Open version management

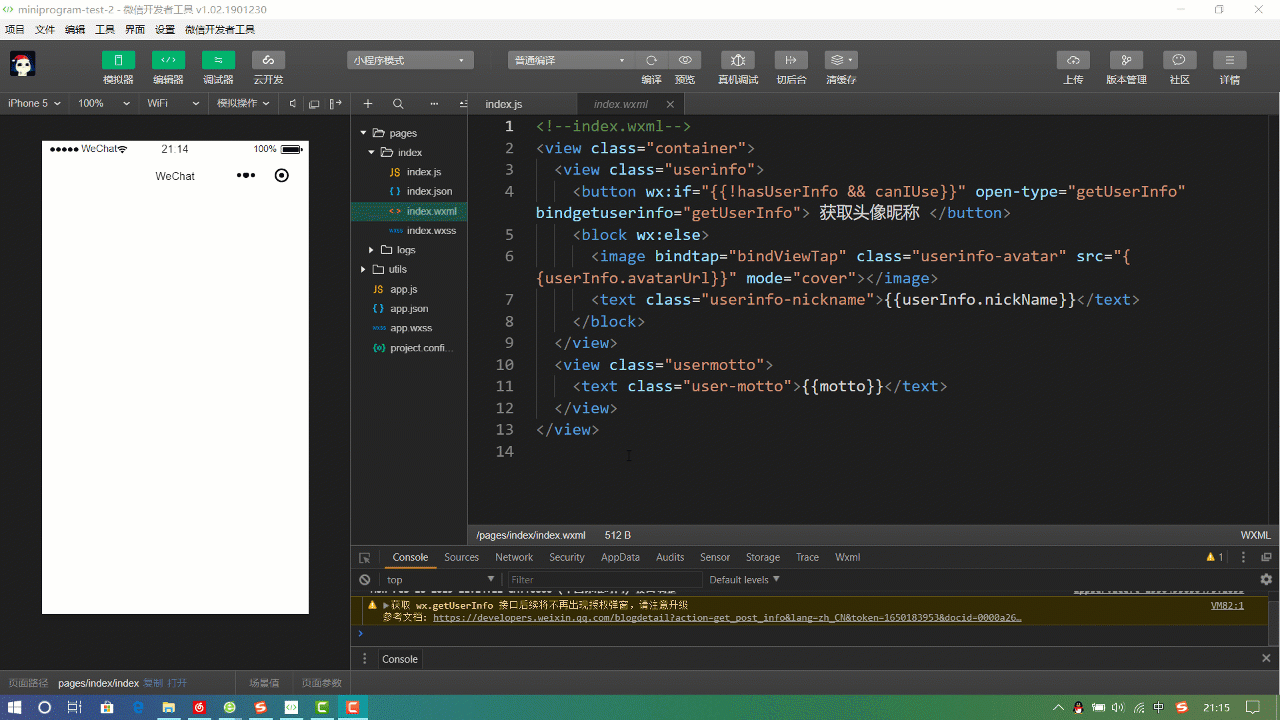pyautogui.click(x=1126, y=60)
